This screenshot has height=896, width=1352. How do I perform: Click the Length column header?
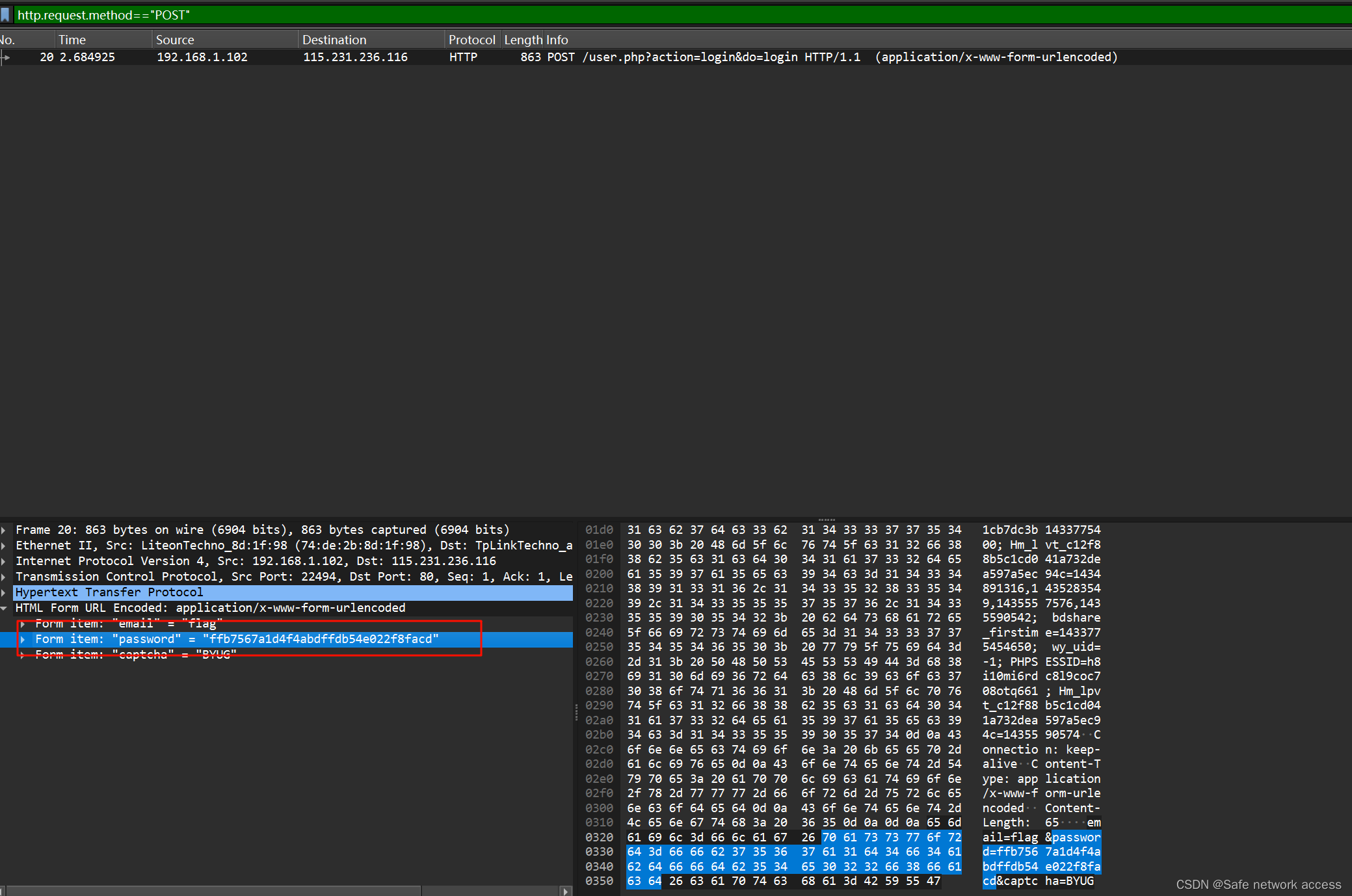(524, 40)
